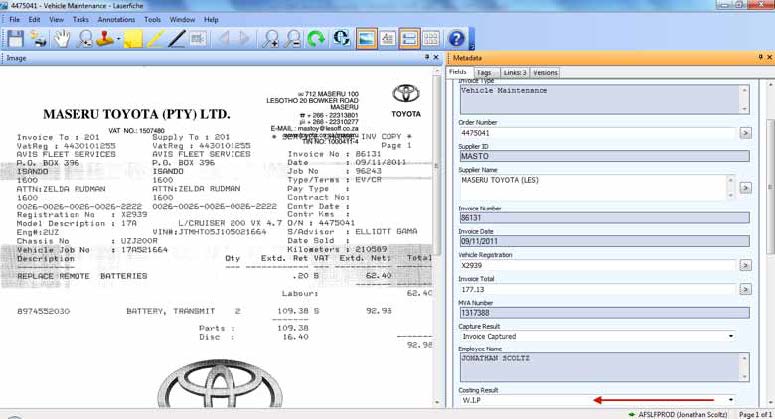This screenshot has height=419, width=775.
Task: Click the Employee Name field JONATHAN SCOLTZ
Action: pyautogui.click(x=604, y=367)
